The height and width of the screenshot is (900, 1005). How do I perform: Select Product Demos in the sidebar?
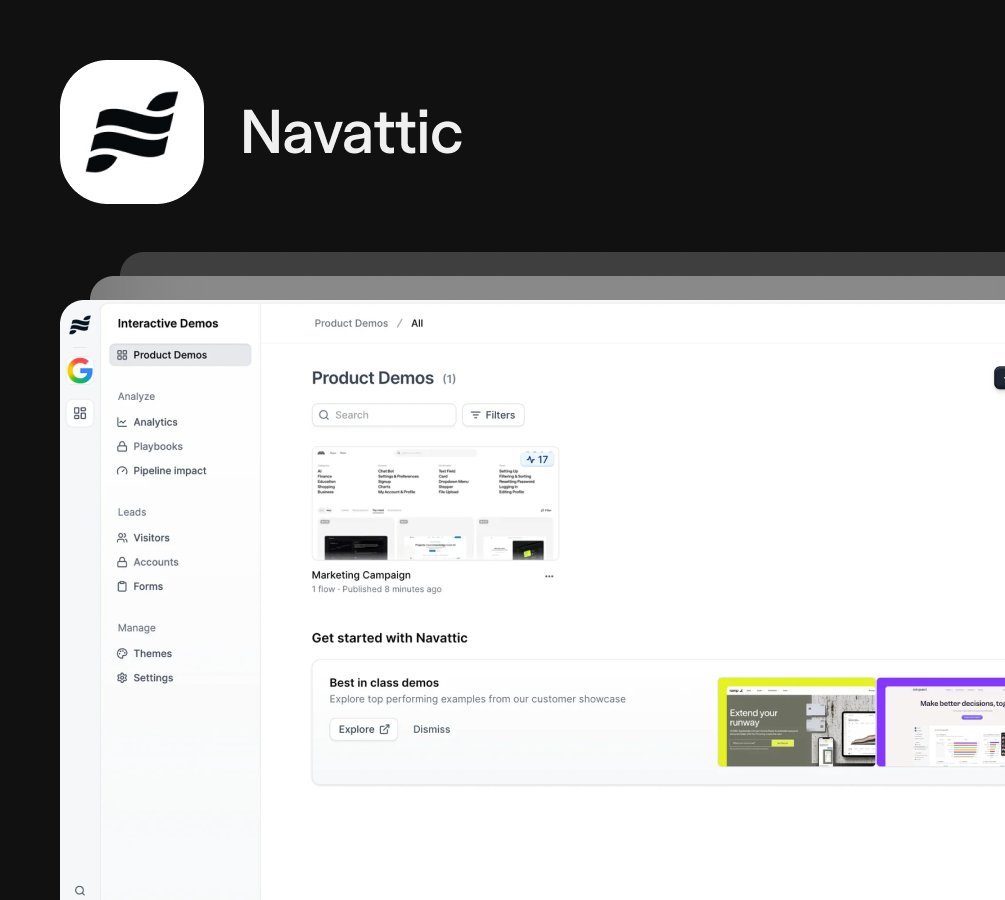coord(180,355)
